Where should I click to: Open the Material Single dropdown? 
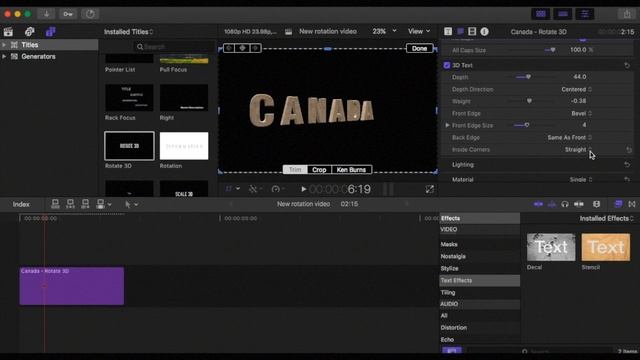[581, 180]
